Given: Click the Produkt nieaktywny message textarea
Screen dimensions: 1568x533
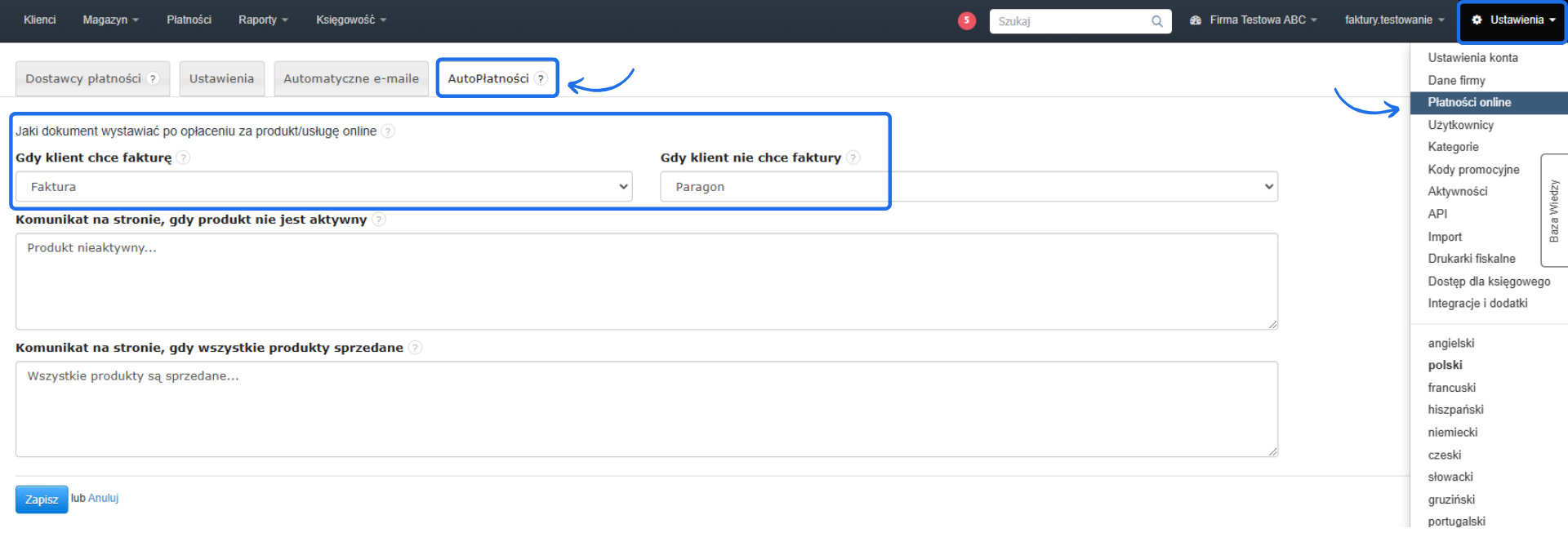Looking at the screenshot, I should tap(646, 281).
